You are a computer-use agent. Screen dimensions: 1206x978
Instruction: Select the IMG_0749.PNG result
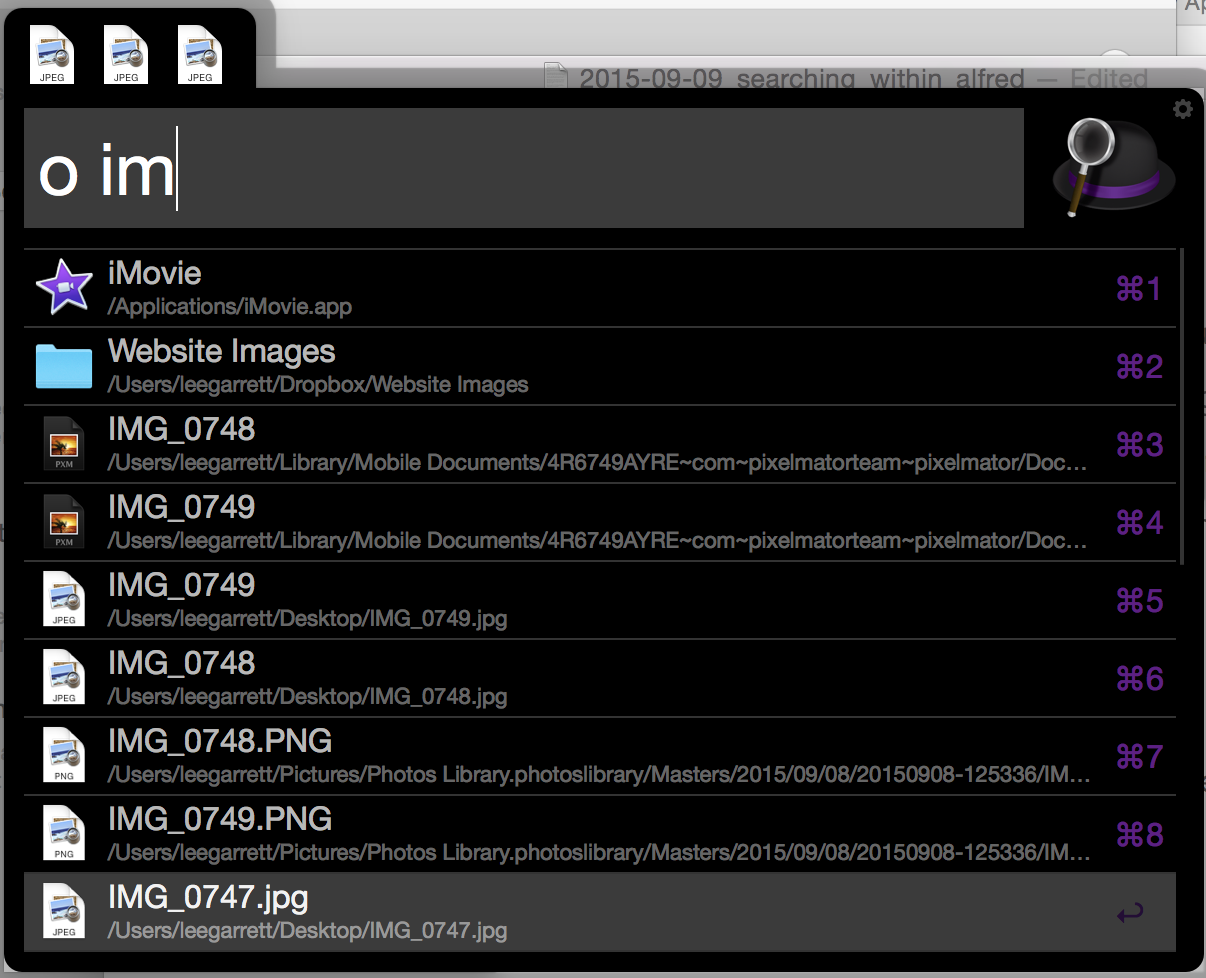(x=600, y=834)
